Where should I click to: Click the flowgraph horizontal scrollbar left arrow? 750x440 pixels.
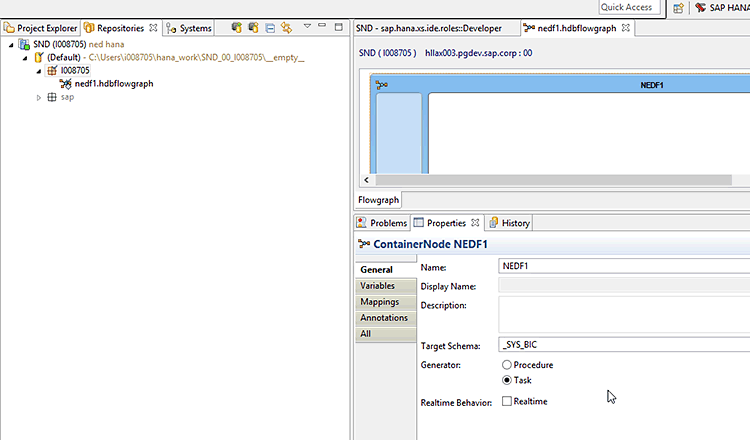(367, 180)
